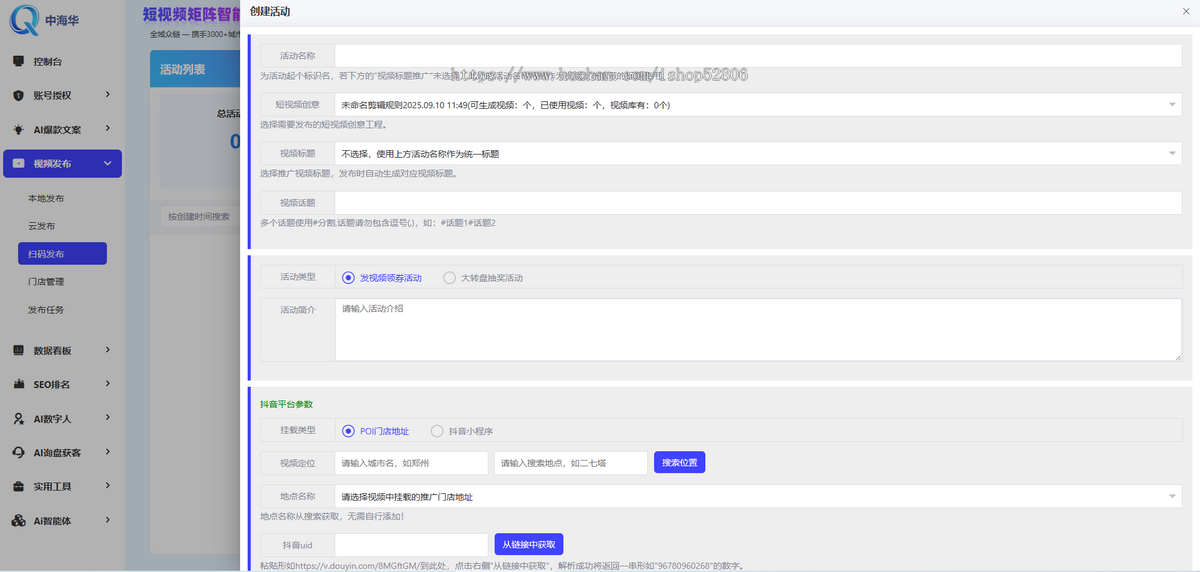
Task: Expand 实用工具 sidebar chevron
Action: [107, 486]
